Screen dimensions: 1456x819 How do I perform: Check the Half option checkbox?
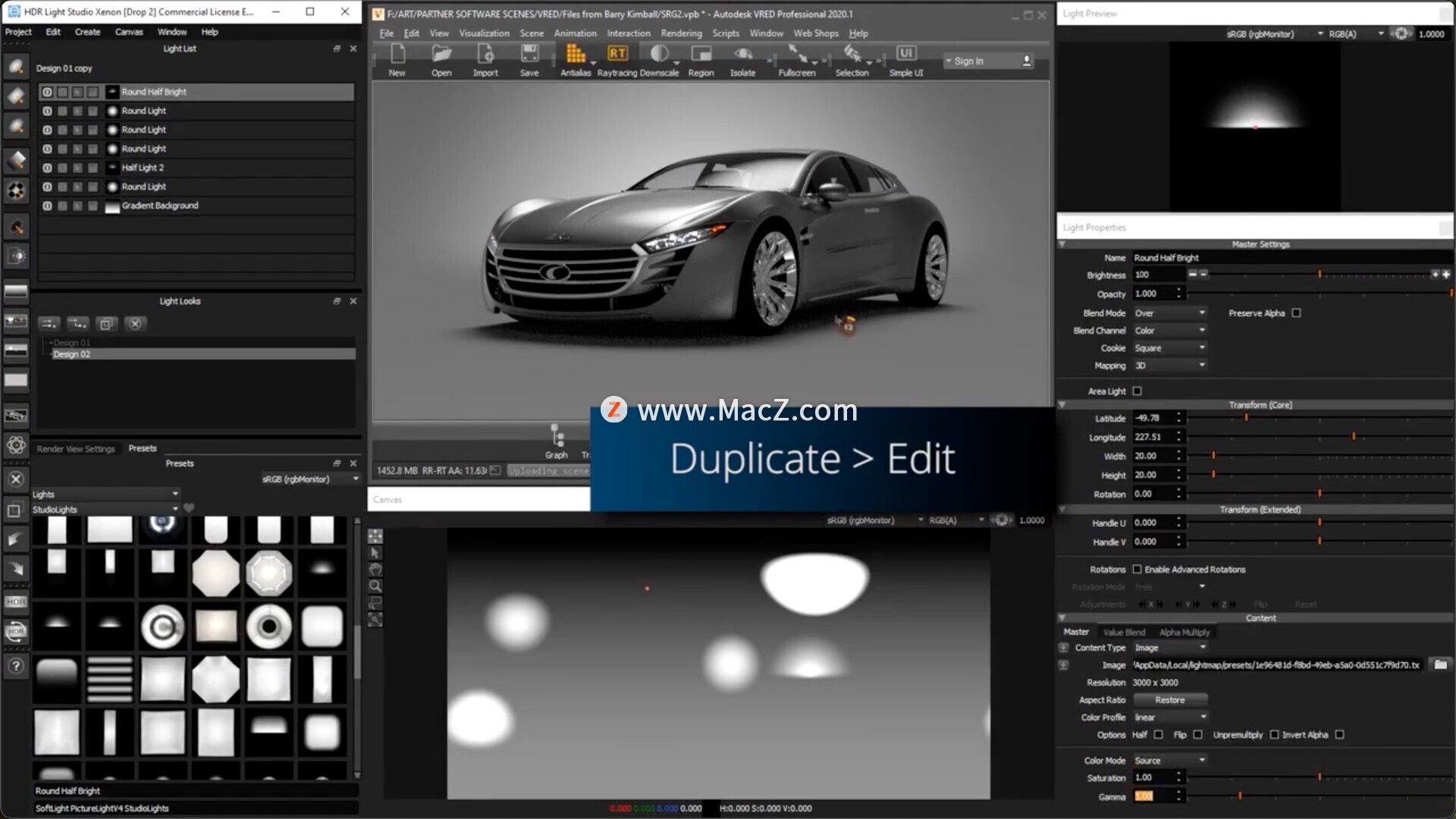(1158, 735)
